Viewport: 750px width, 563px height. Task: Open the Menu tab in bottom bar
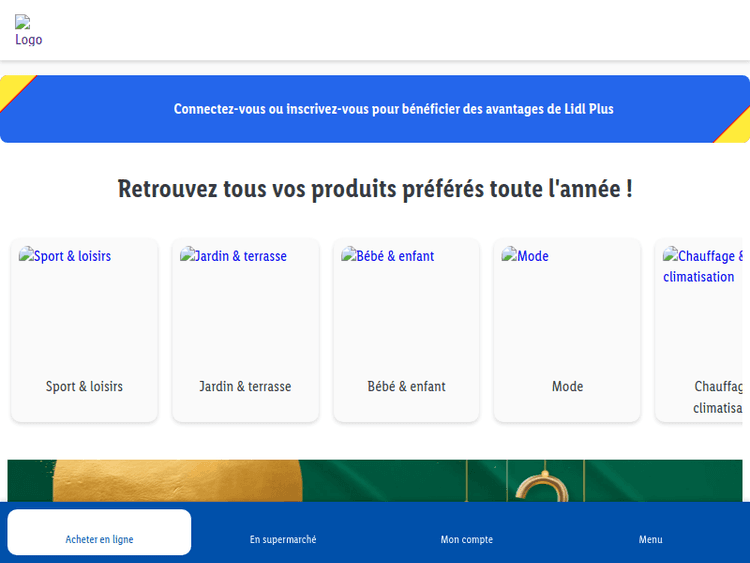click(x=651, y=539)
